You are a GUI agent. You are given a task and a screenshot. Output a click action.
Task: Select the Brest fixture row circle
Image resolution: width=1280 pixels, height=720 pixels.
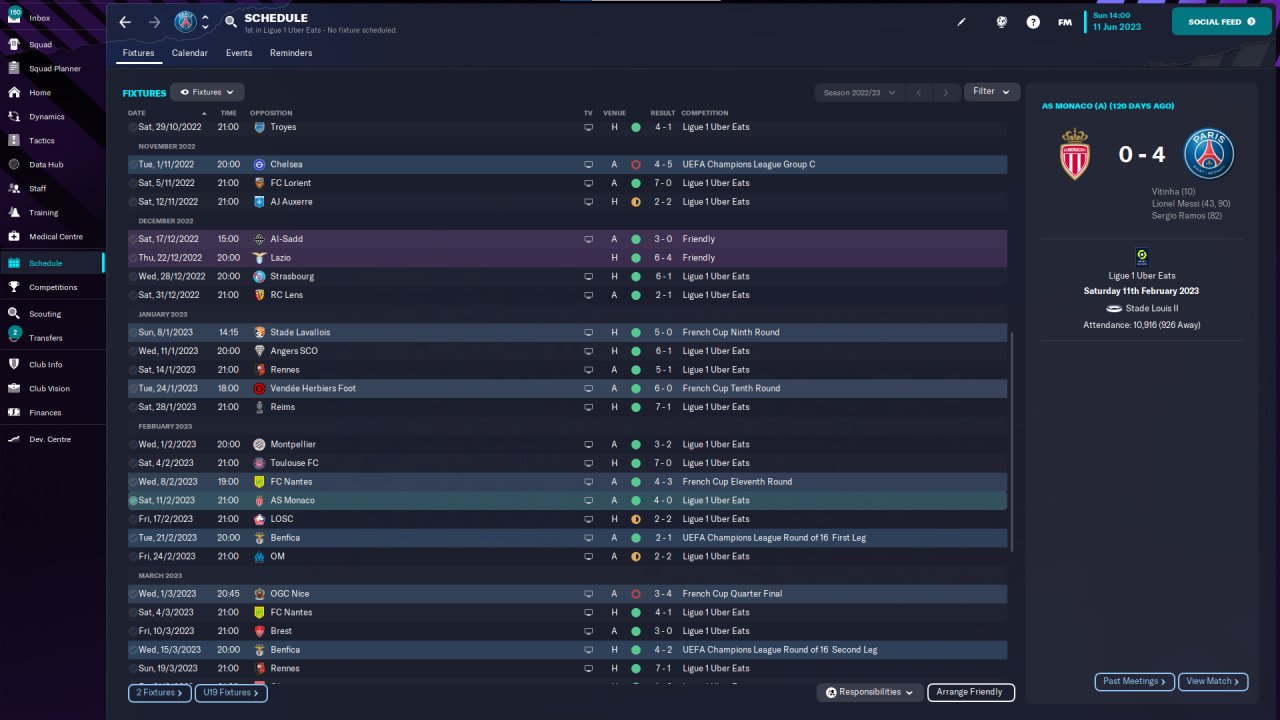pos(133,631)
